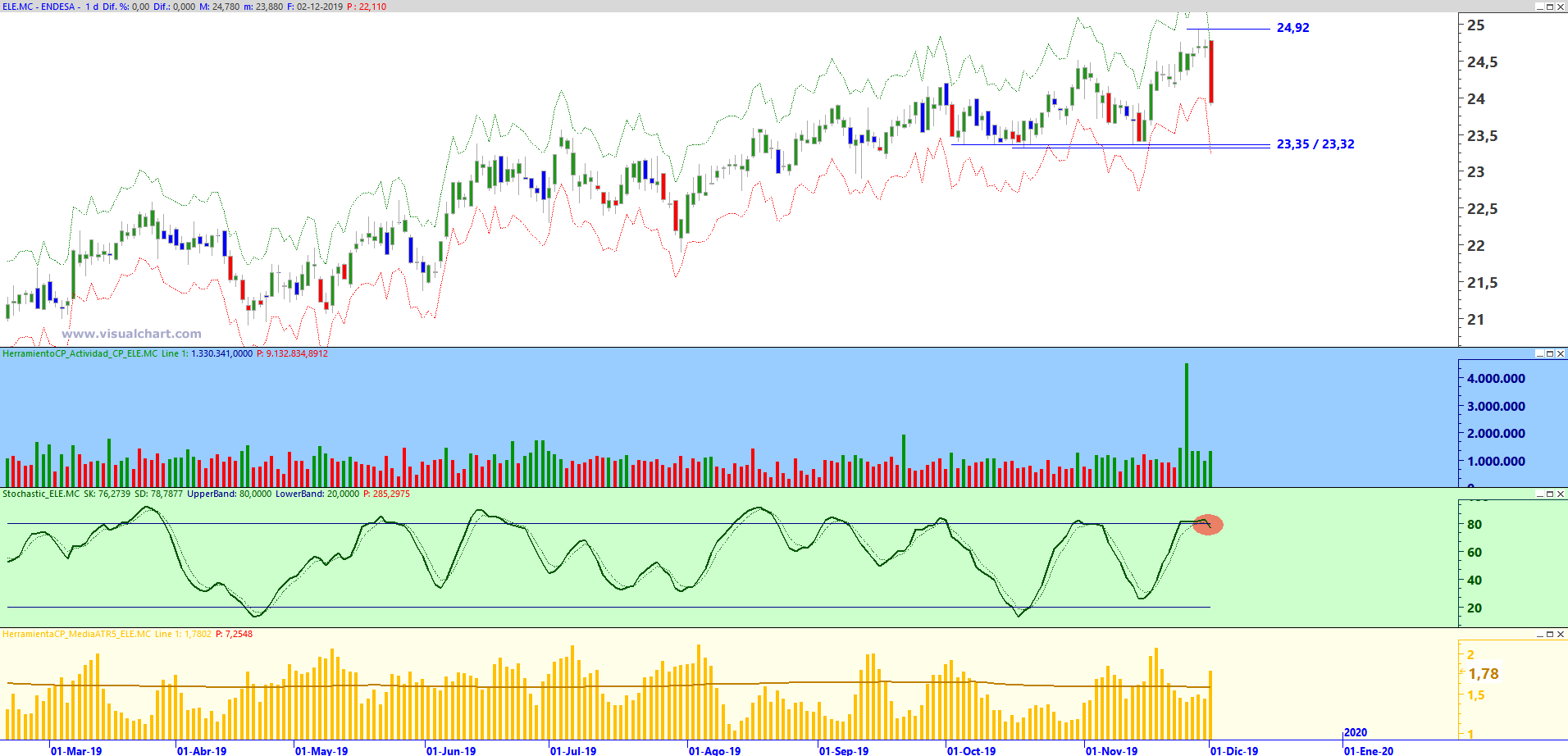
Task: Click the 3.000.000 volume axis label
Action: 1497,406
